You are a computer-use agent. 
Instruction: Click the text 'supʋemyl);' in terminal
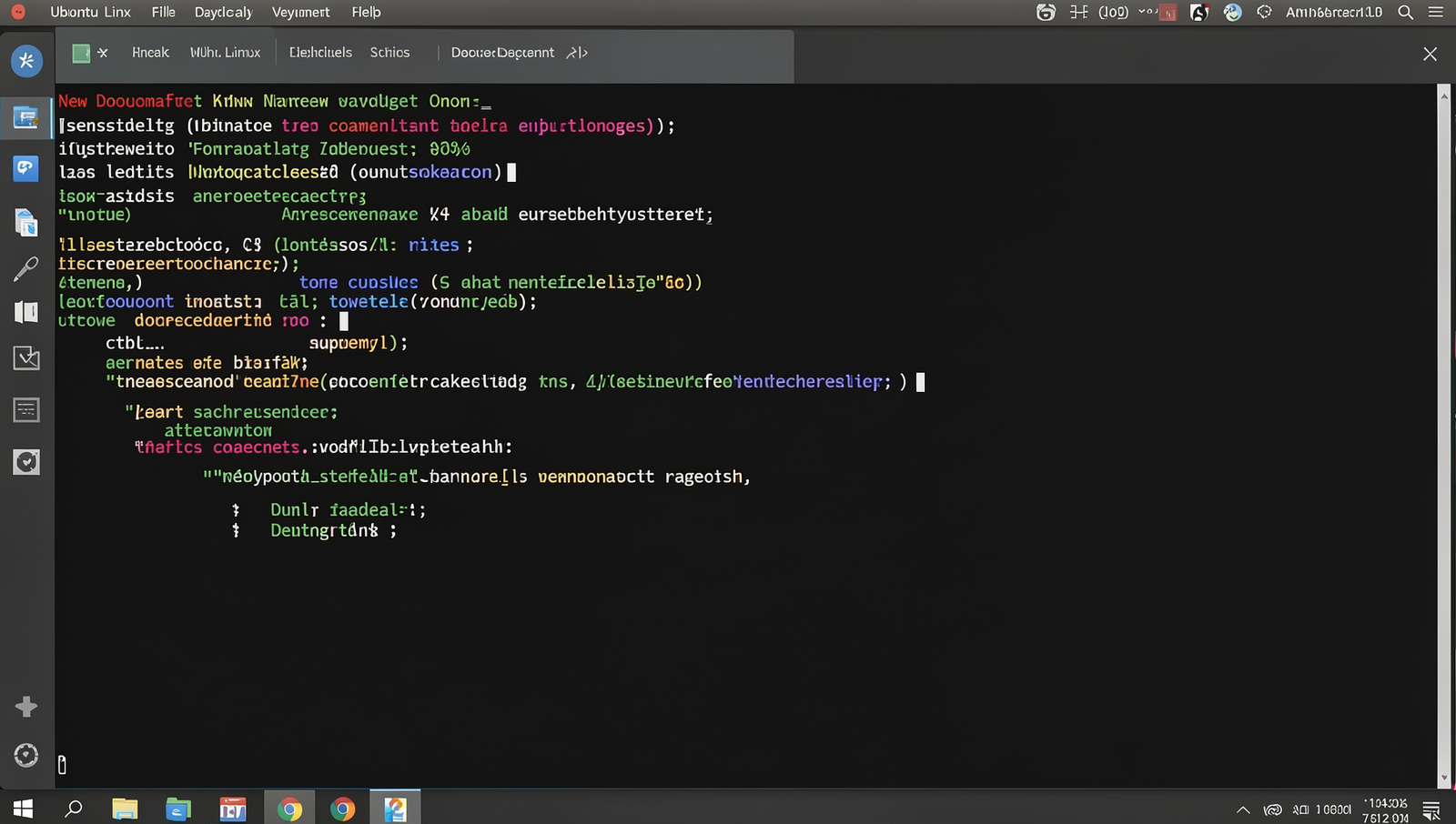pyautogui.click(x=359, y=343)
